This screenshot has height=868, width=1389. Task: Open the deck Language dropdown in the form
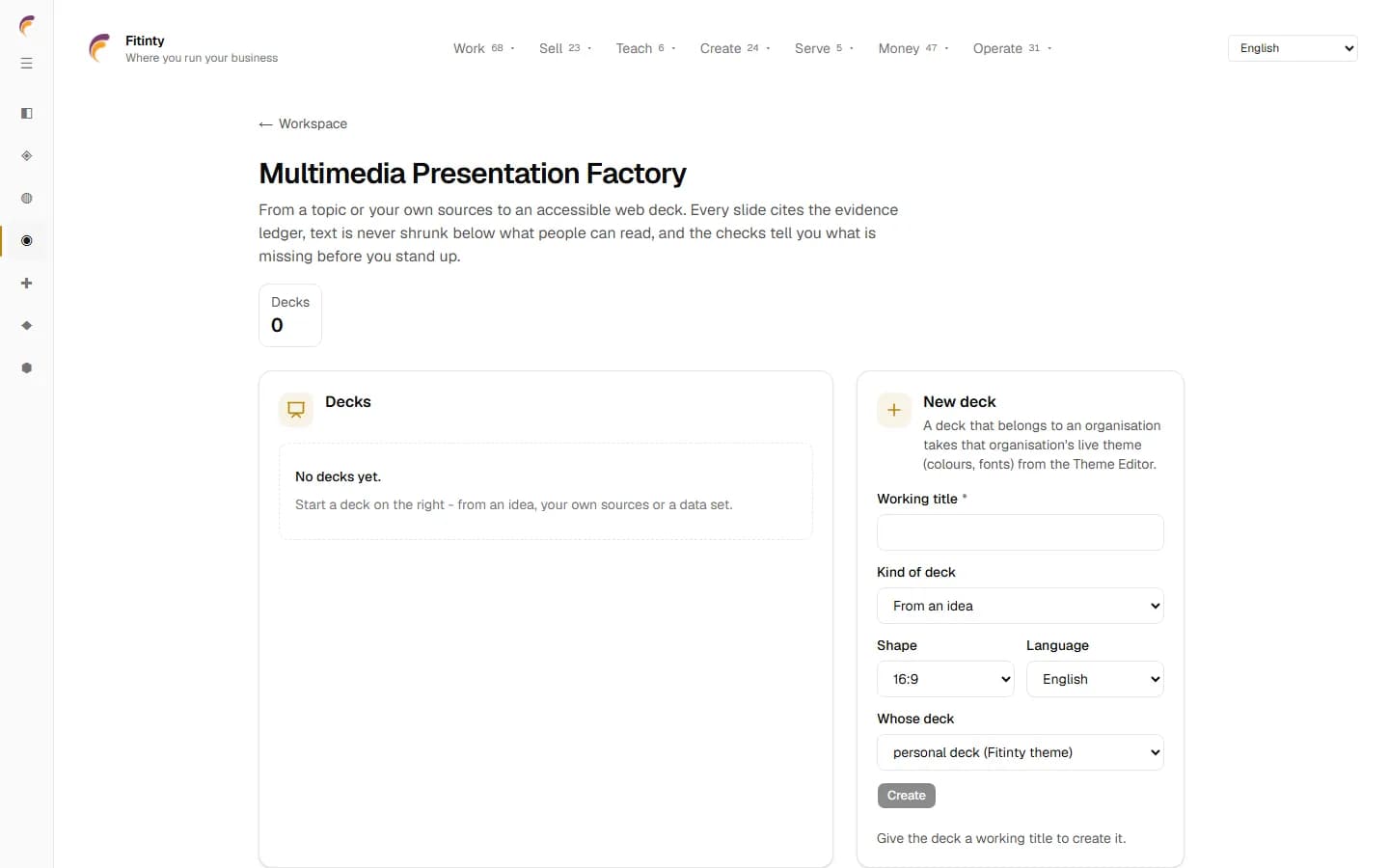coord(1095,679)
